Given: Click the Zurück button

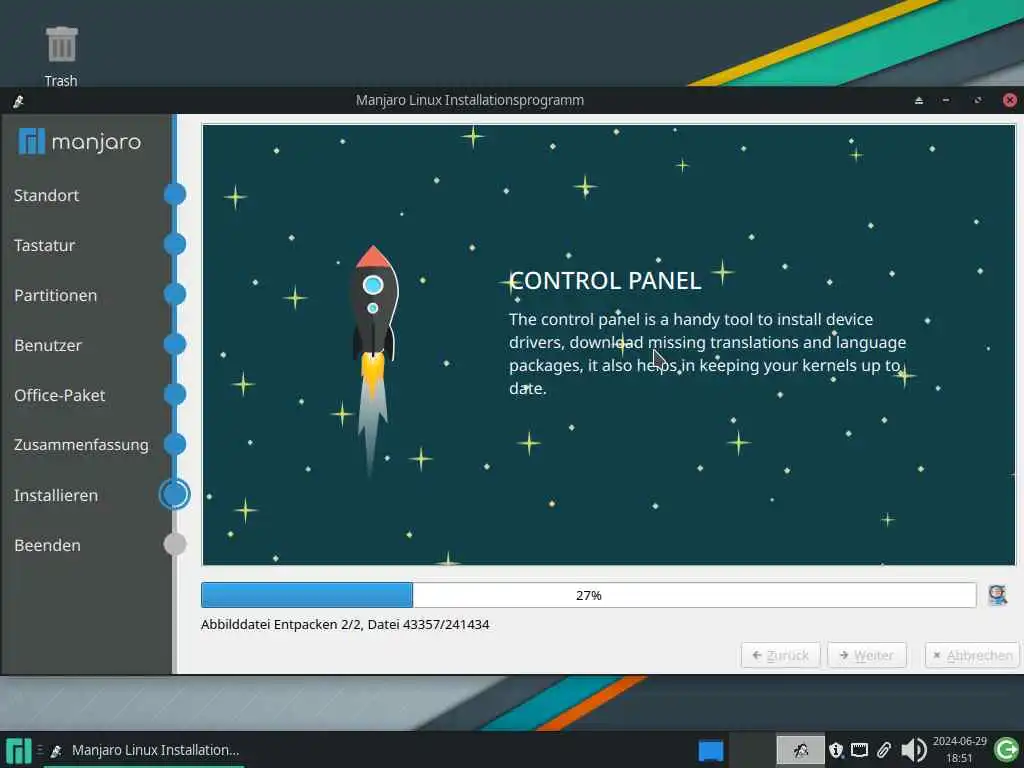Looking at the screenshot, I should [780, 655].
